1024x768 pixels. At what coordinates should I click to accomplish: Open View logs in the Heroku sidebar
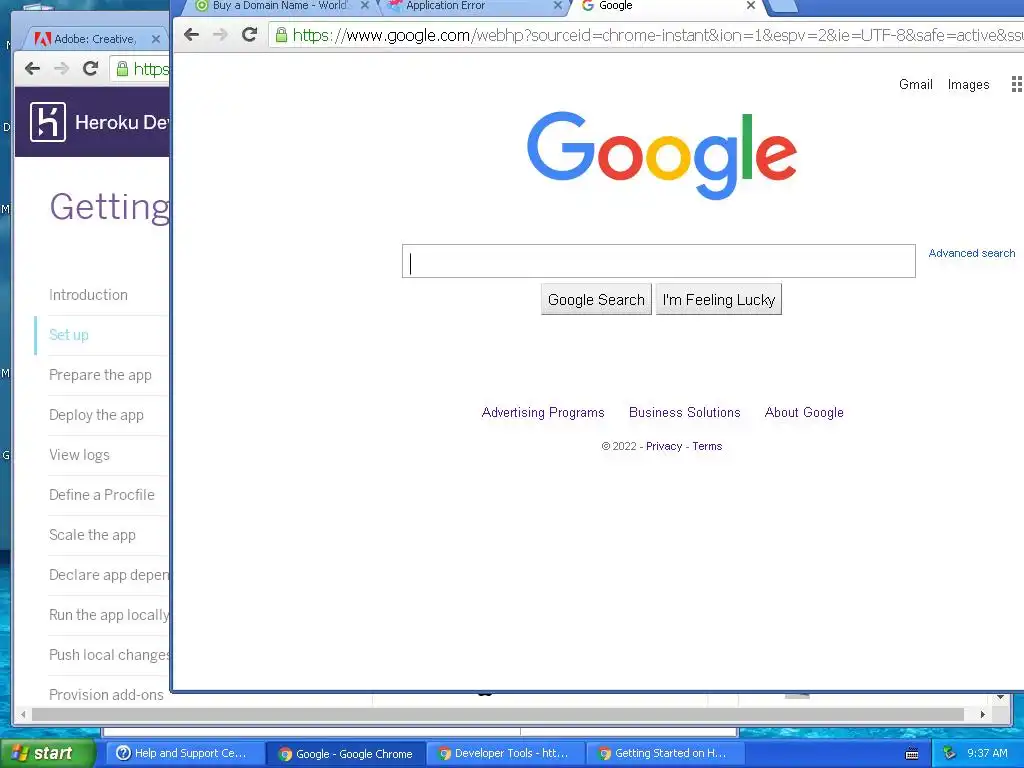click(79, 455)
